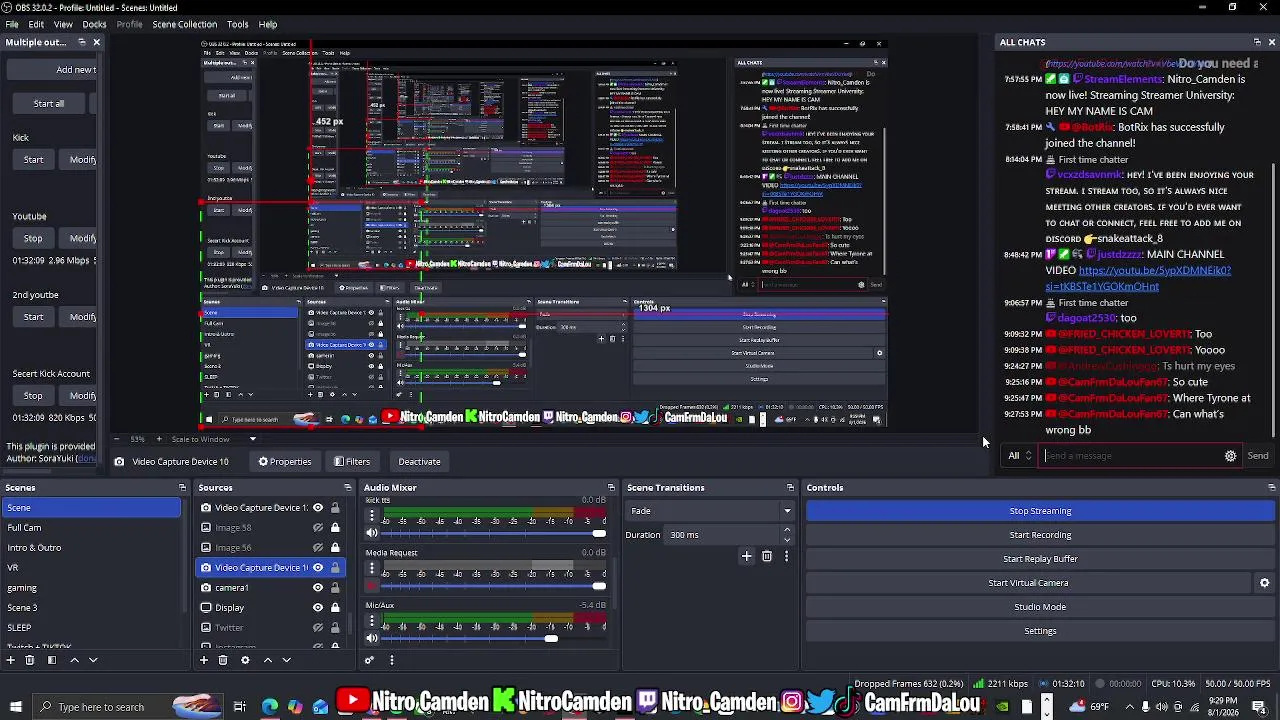Show the Twitter source
This screenshot has height=720, width=1280.
click(318, 628)
